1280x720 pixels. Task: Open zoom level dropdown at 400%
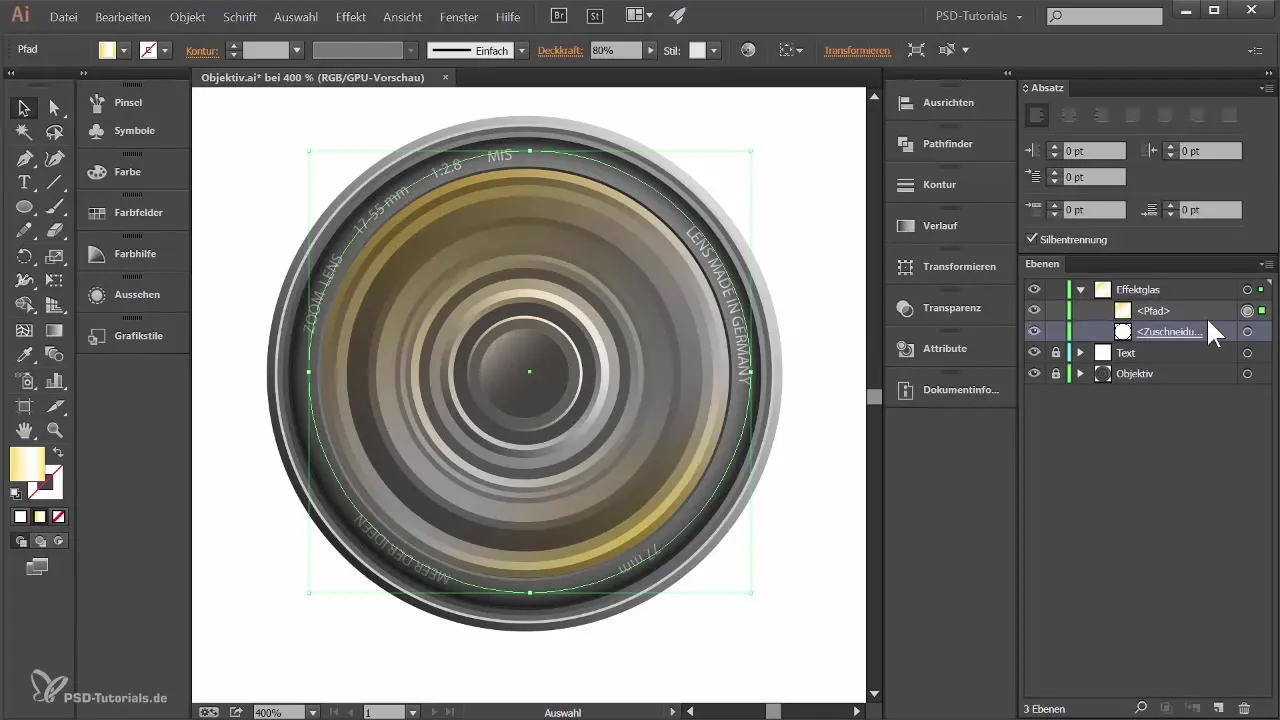[x=312, y=712]
